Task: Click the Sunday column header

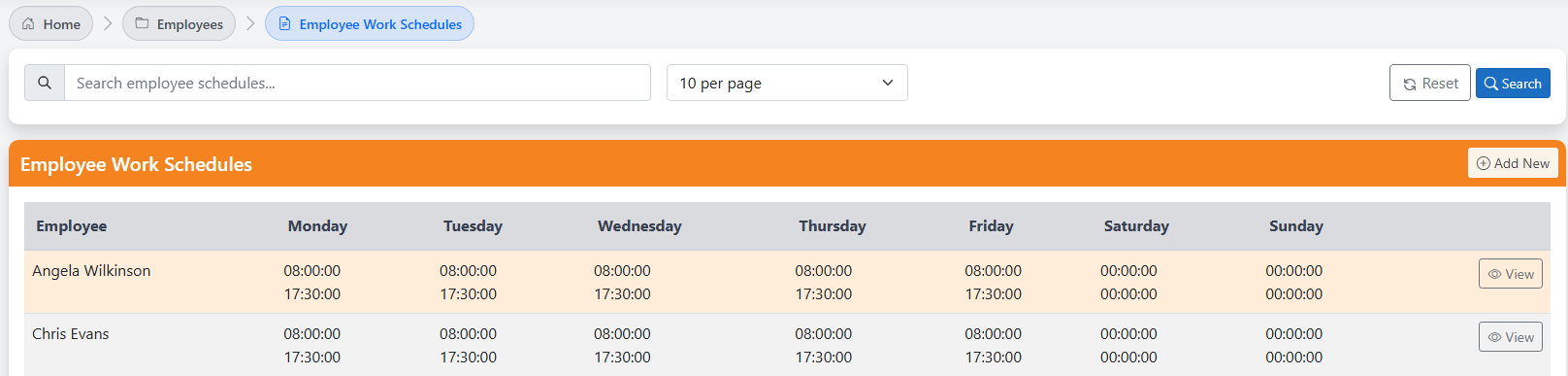Action: point(1295,225)
